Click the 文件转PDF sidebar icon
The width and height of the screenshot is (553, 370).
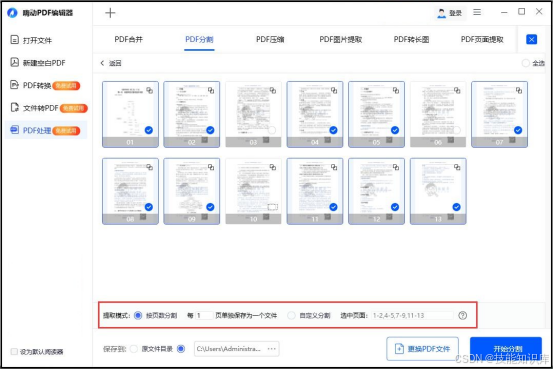14,107
